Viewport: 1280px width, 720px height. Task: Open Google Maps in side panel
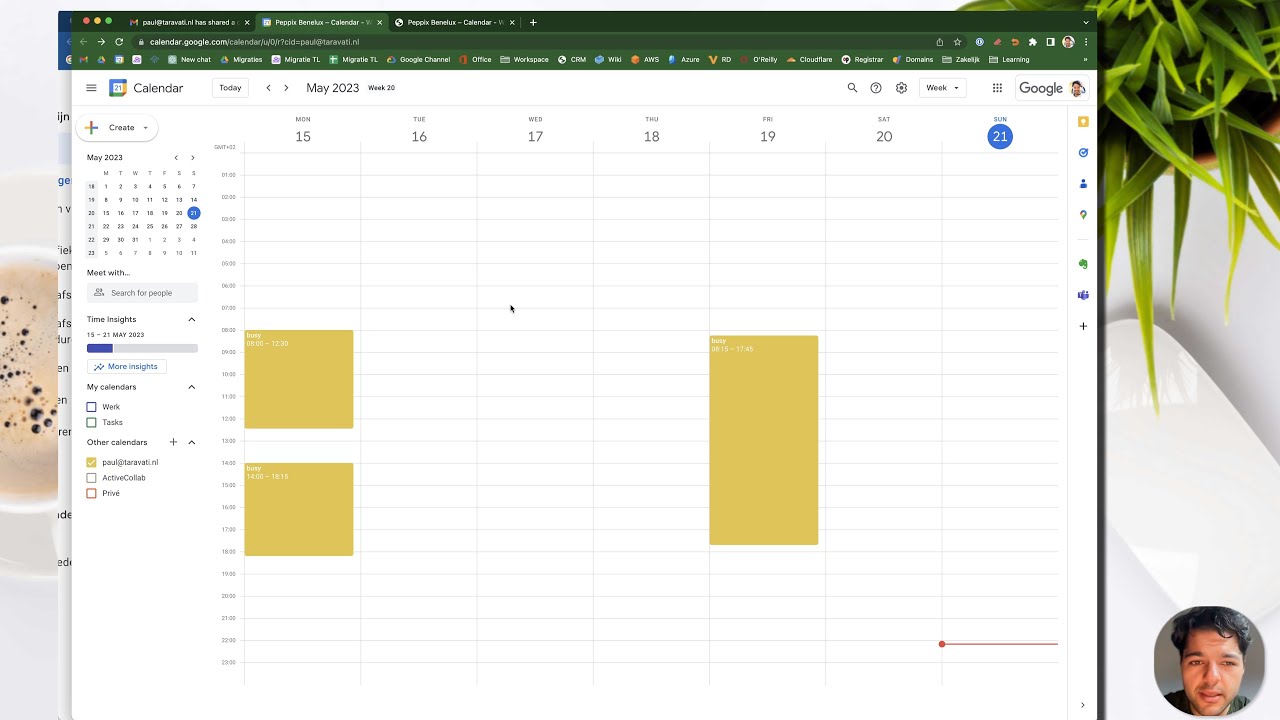pyautogui.click(x=1083, y=215)
